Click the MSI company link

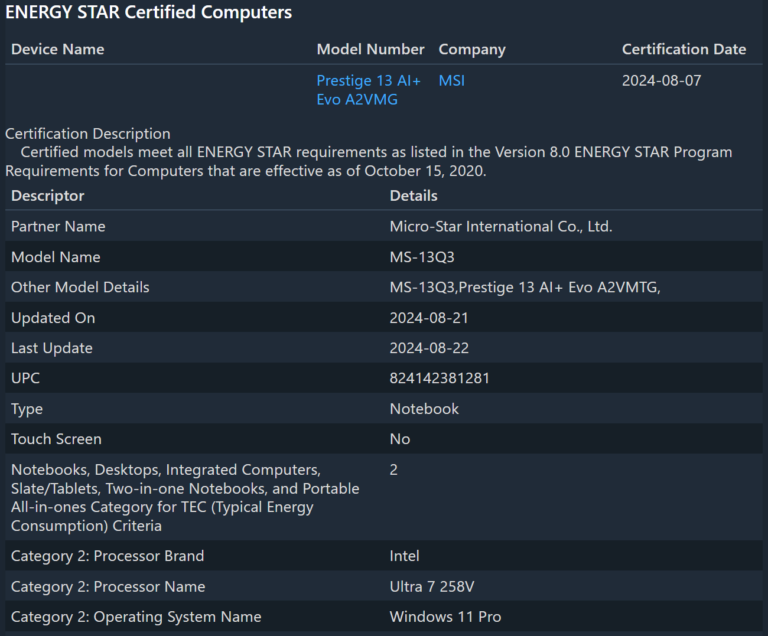[x=451, y=81]
